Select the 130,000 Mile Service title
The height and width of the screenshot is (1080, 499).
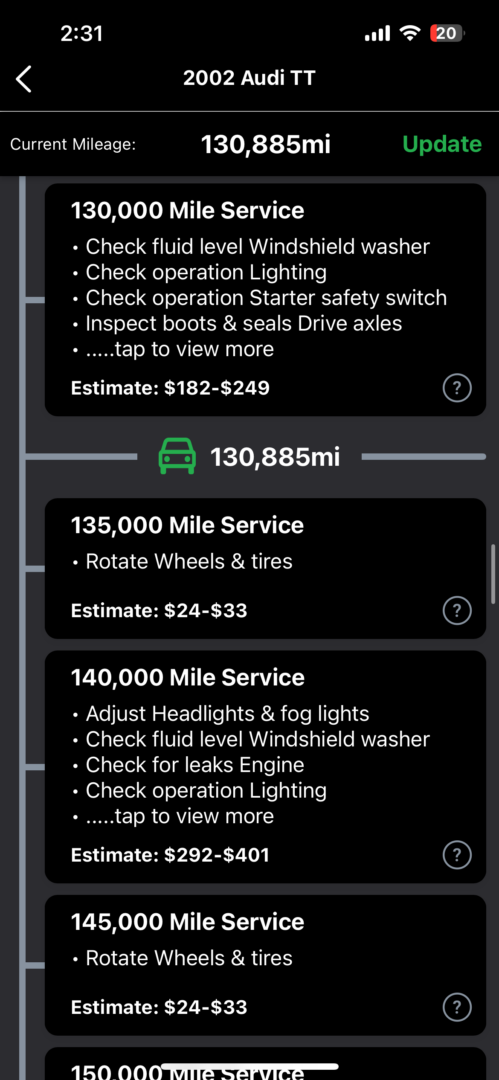[187, 210]
